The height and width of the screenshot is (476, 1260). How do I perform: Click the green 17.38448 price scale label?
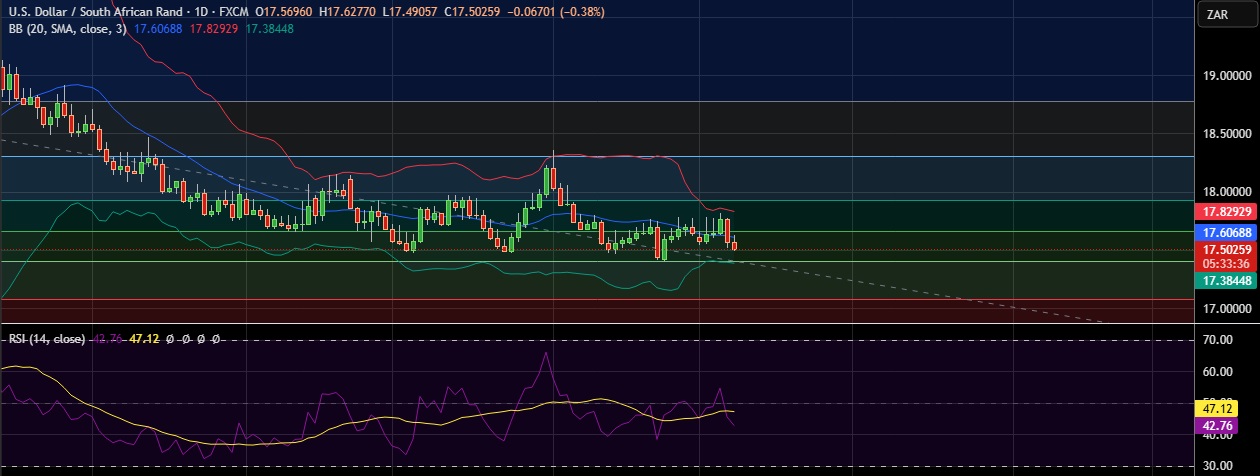(x=1228, y=281)
